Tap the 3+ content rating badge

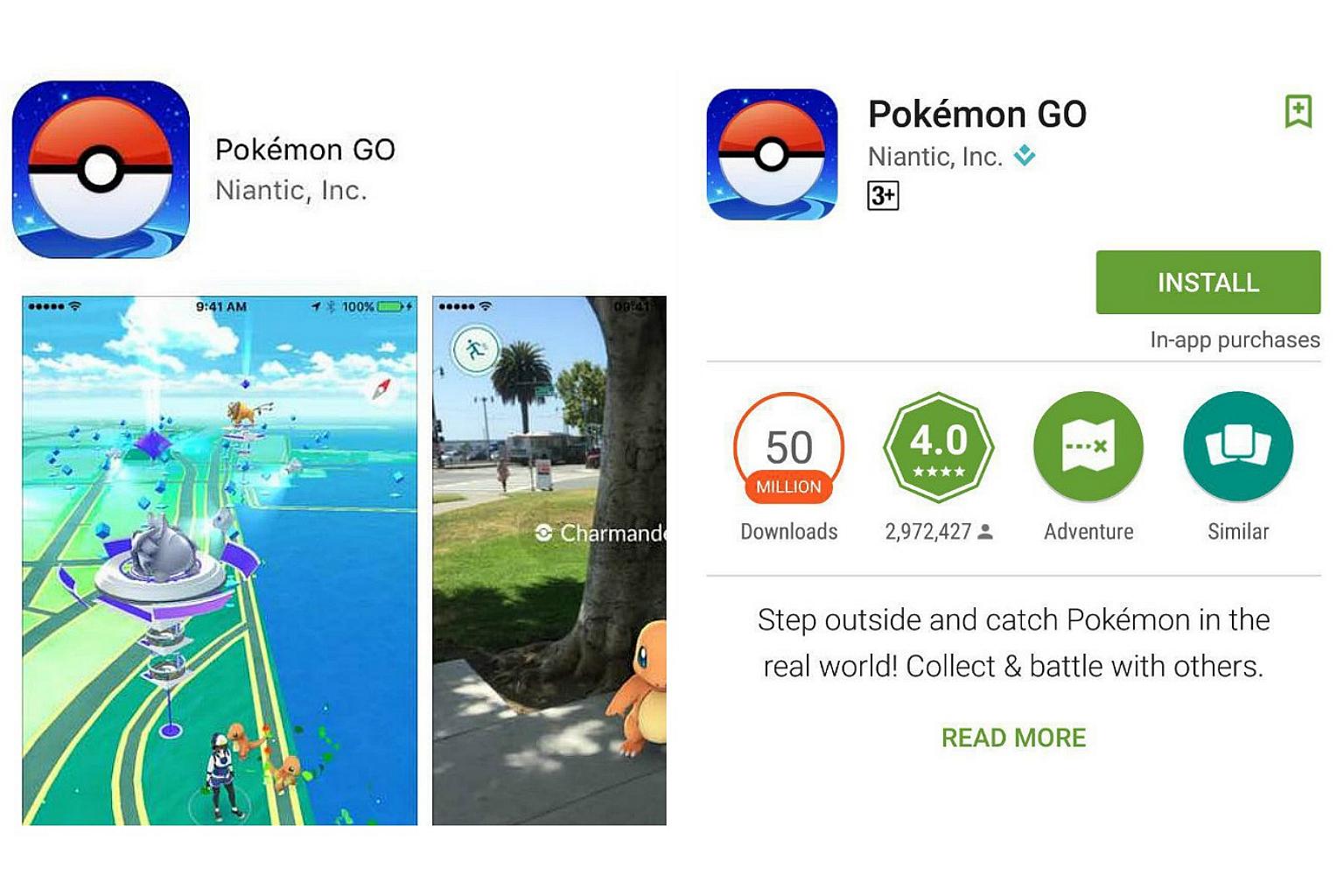[883, 195]
